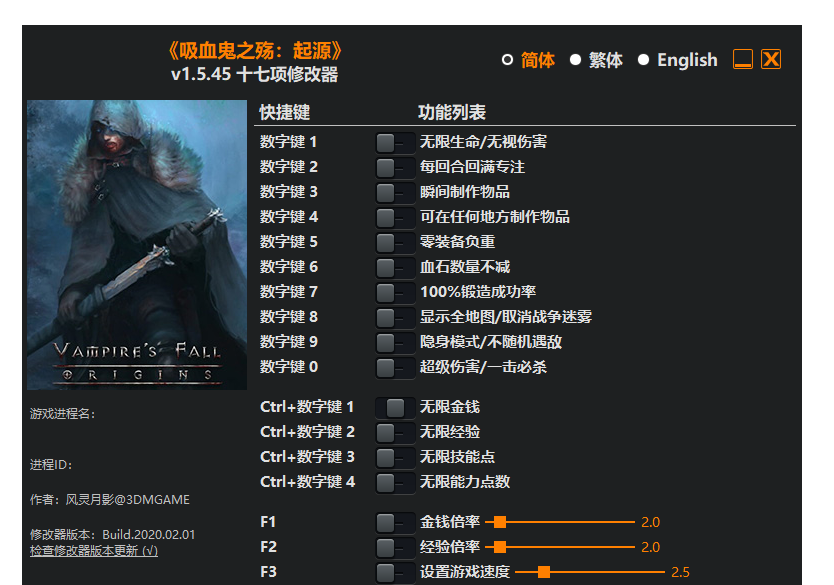Click 检查修改器版本更新 link
This screenshot has height=585, width=834.
94,551
